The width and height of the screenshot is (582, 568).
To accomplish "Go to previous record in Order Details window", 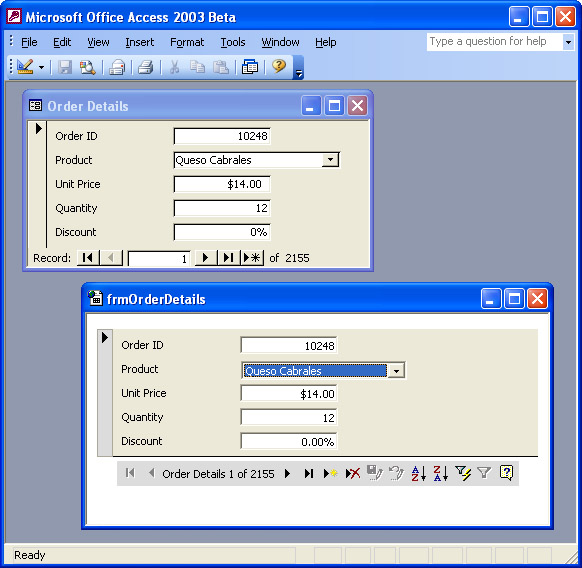I will (x=111, y=258).
